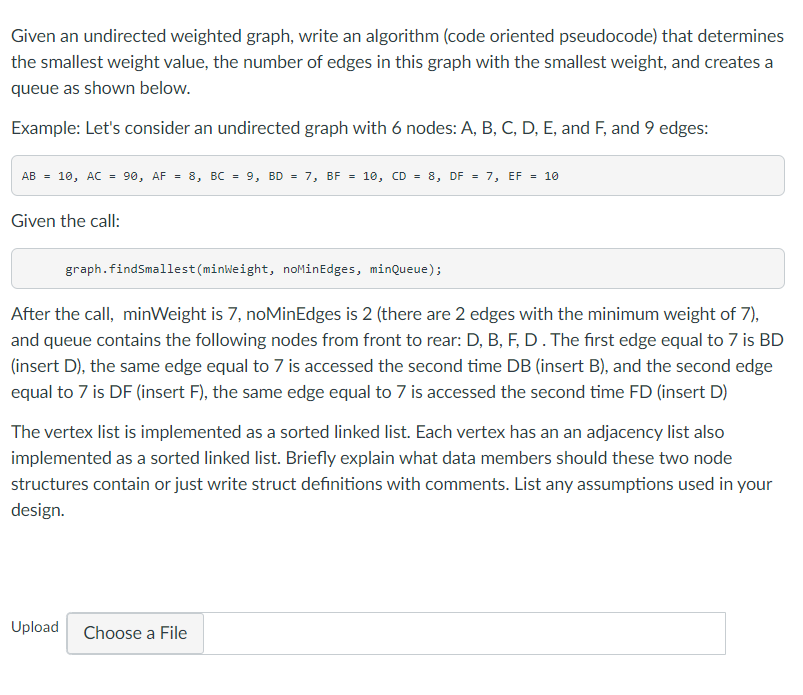
Task: Click the first paragraph of the problem statement
Action: pyautogui.click(x=395, y=62)
